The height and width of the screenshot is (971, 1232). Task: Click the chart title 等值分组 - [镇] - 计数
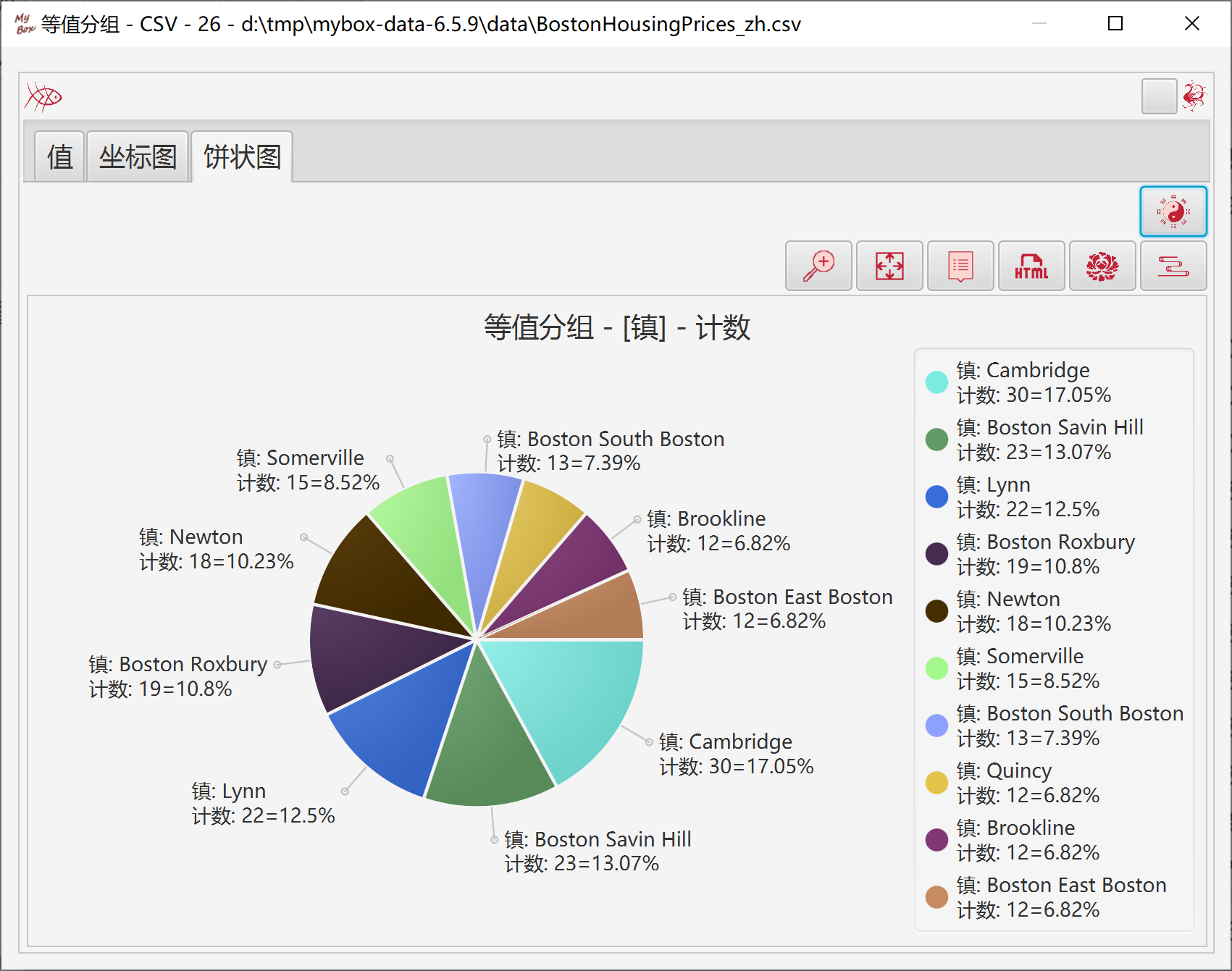(617, 327)
